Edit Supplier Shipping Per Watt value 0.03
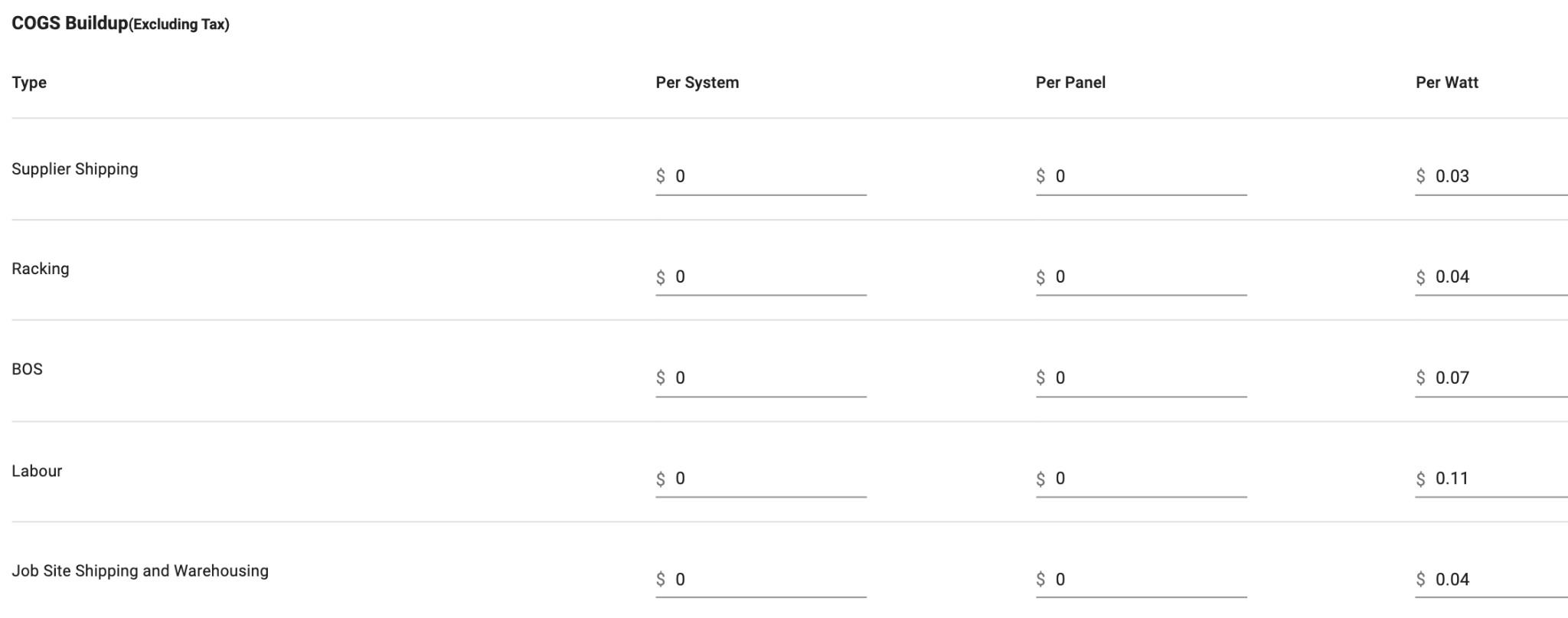1568x618 pixels. (x=1491, y=176)
